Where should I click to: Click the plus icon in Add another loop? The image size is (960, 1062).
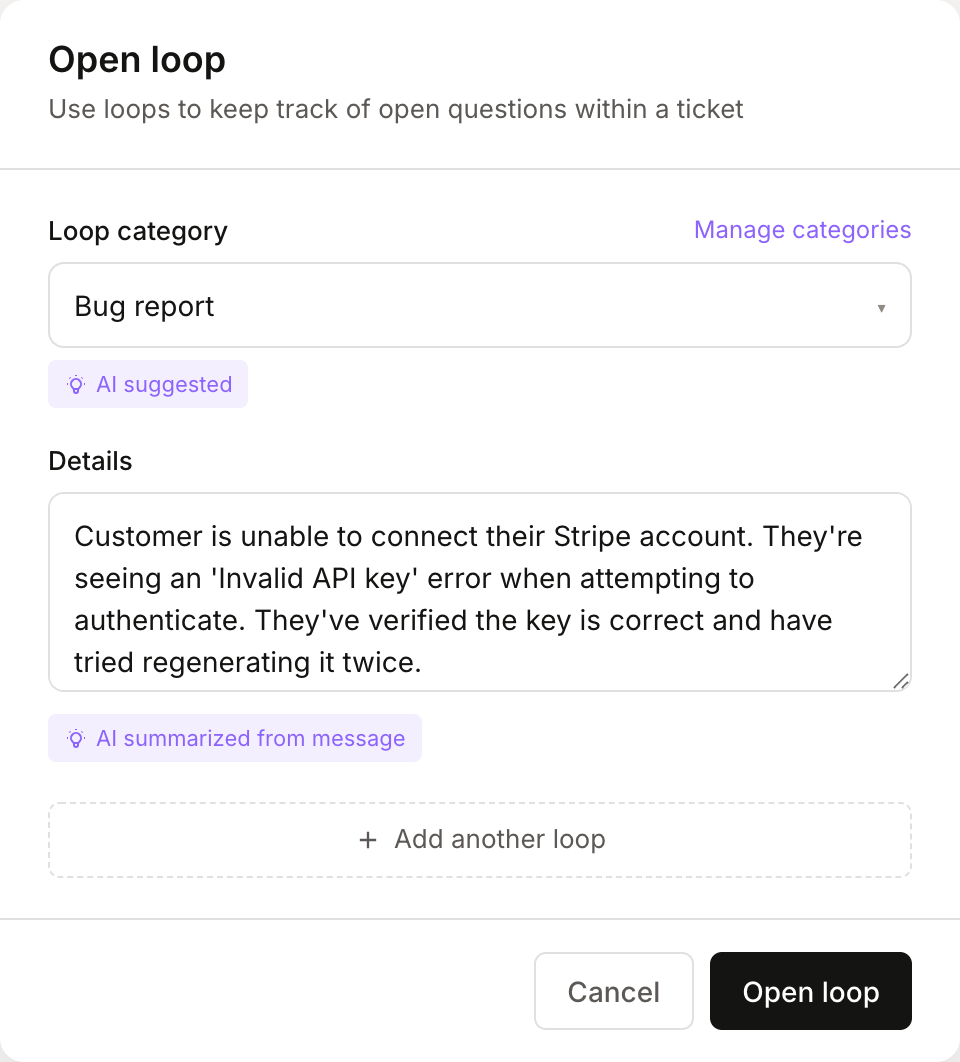[368, 840]
